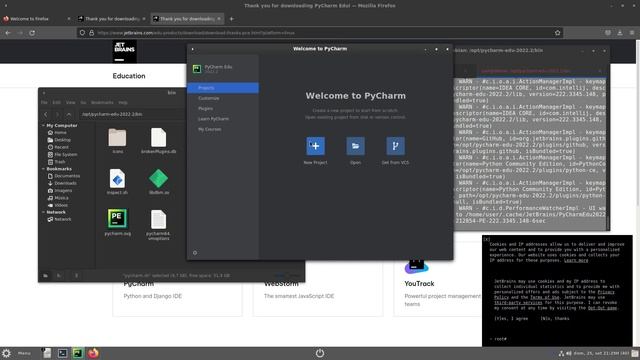Open the View menu in file manager
The width and height of the screenshot is (640, 360).
[x=71, y=102]
